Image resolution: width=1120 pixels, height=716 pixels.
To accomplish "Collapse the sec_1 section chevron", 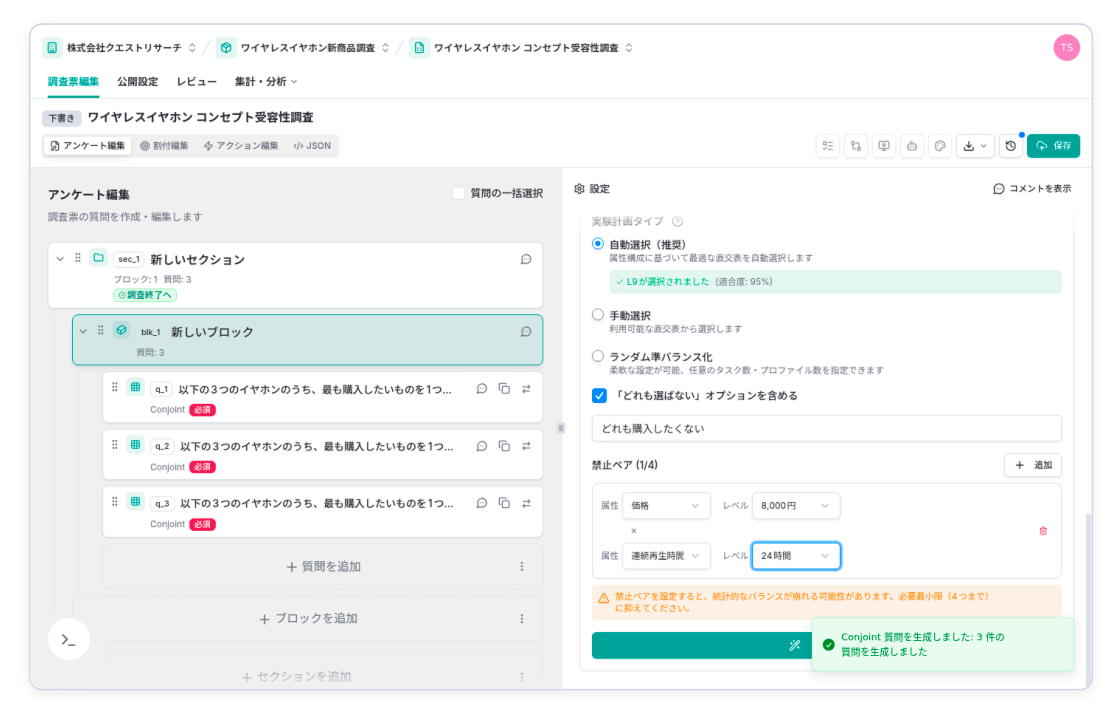I will (x=60, y=259).
